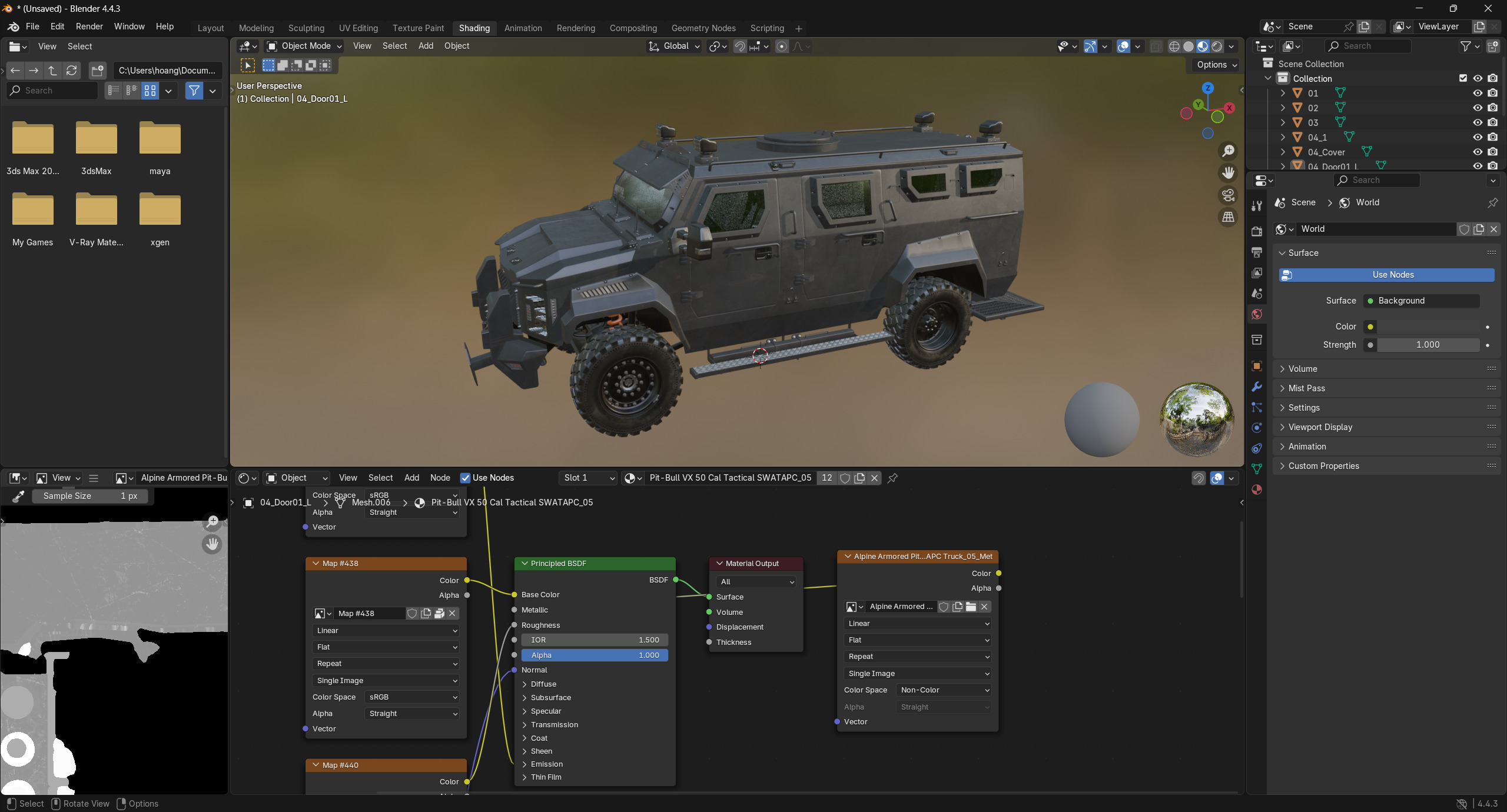Expand 04_1 object tree row

pyautogui.click(x=1283, y=137)
